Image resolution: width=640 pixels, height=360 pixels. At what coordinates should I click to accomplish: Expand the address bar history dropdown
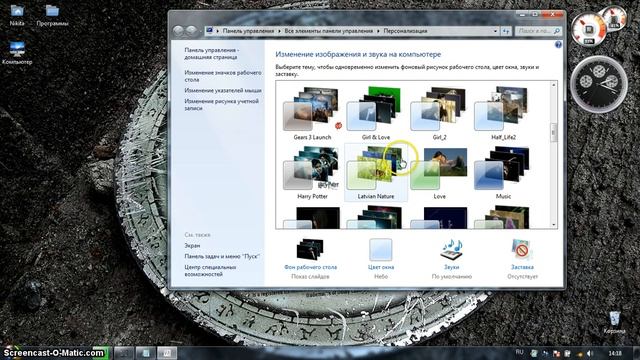[x=495, y=31]
